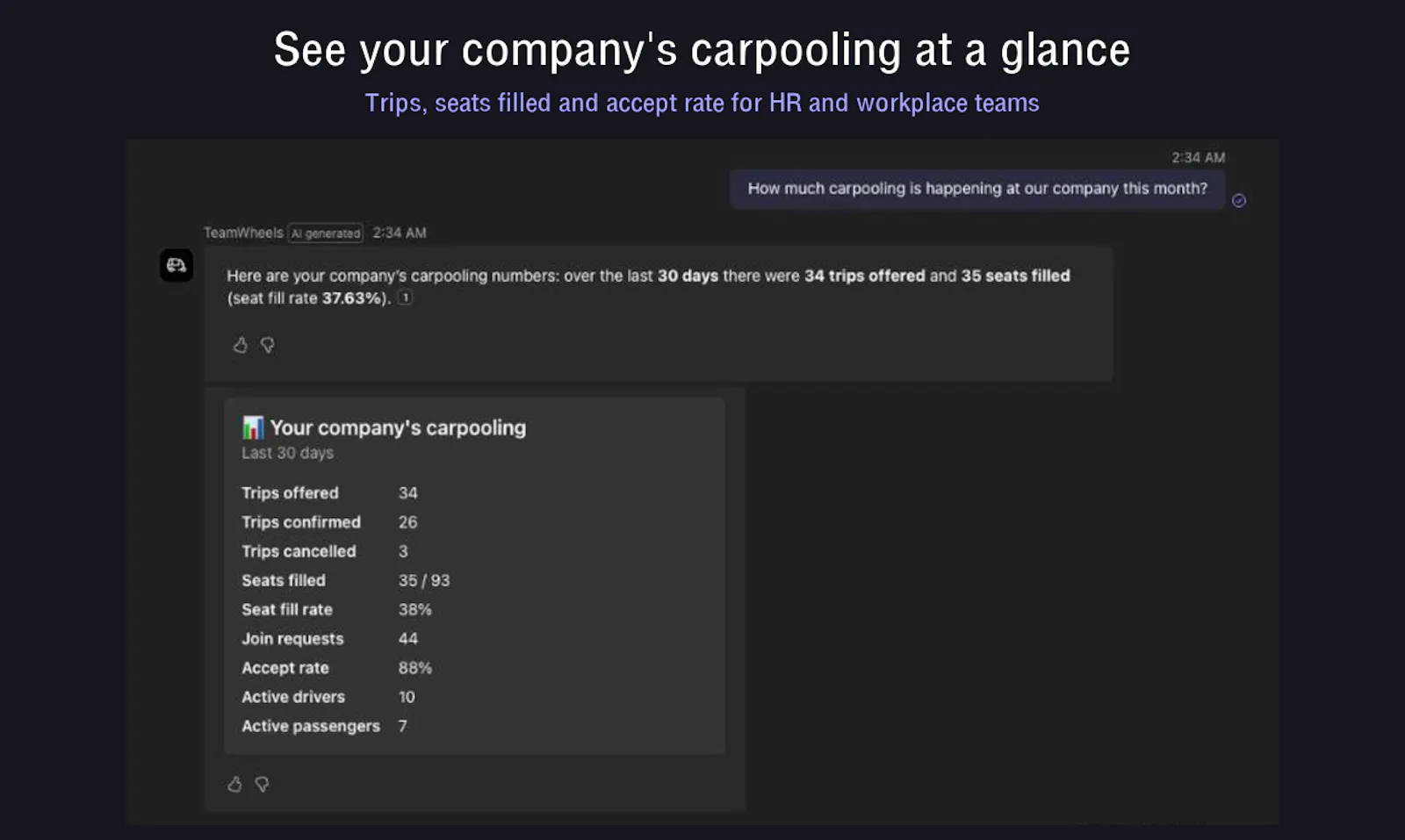Like the company carpooling stats card

tap(234, 784)
